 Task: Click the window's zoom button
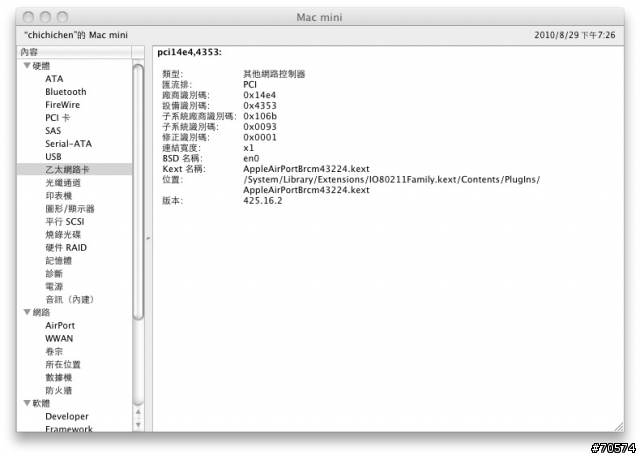62,17
